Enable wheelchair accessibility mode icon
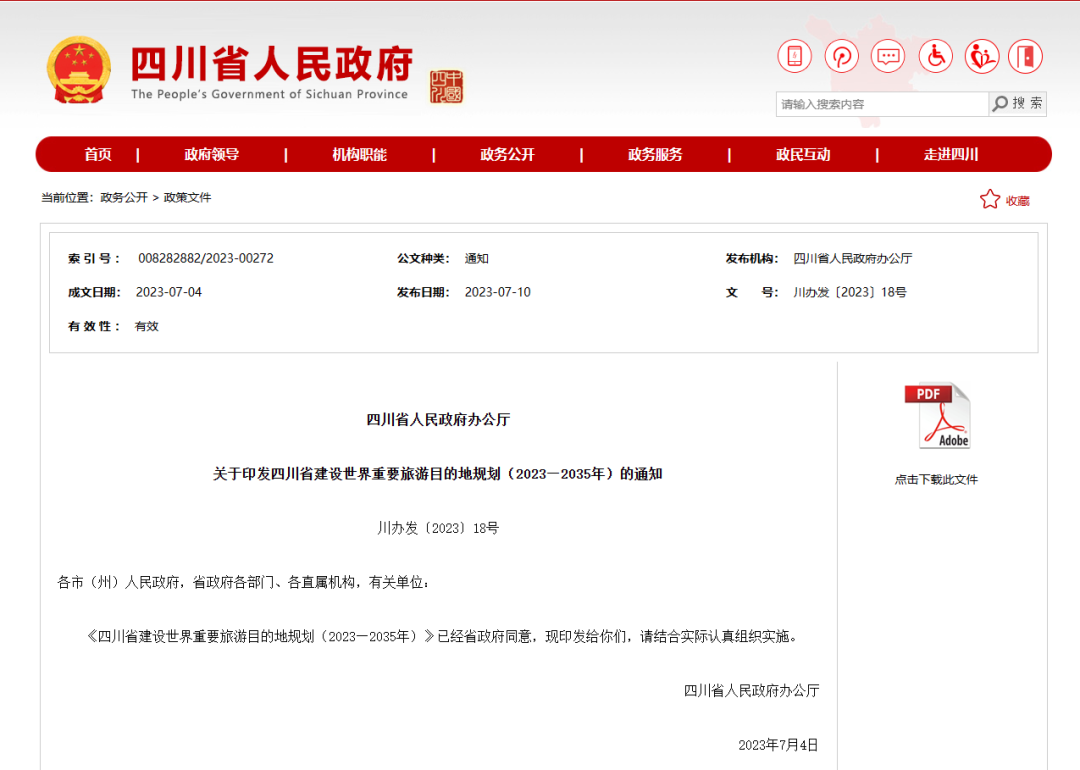 [x=935, y=56]
